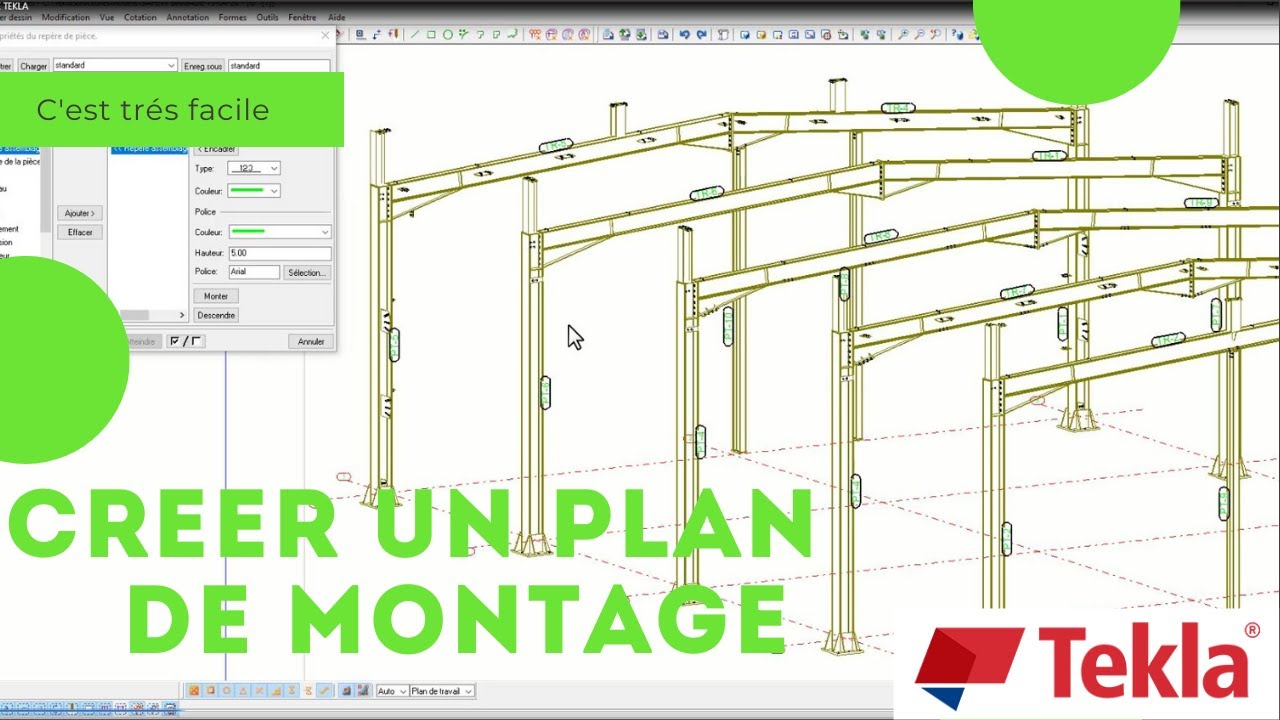Open the Cotation menu
The height and width of the screenshot is (720, 1280).
pyautogui.click(x=140, y=17)
